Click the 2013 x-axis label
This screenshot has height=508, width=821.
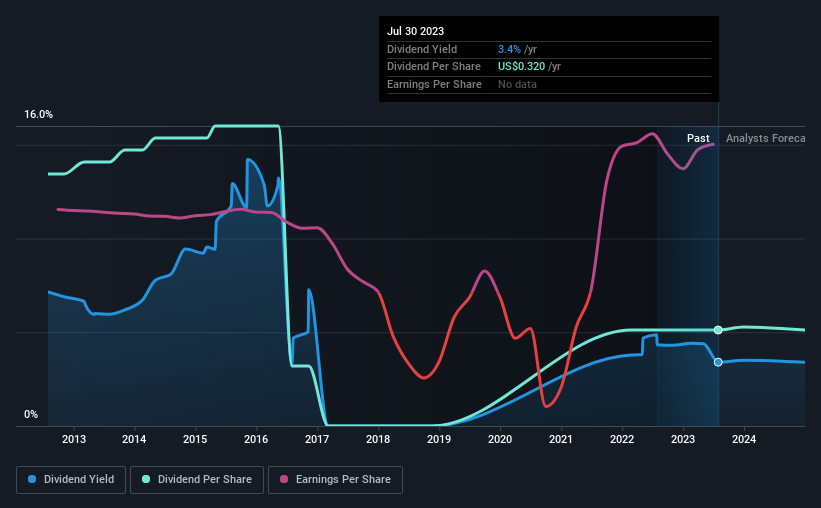point(74,439)
